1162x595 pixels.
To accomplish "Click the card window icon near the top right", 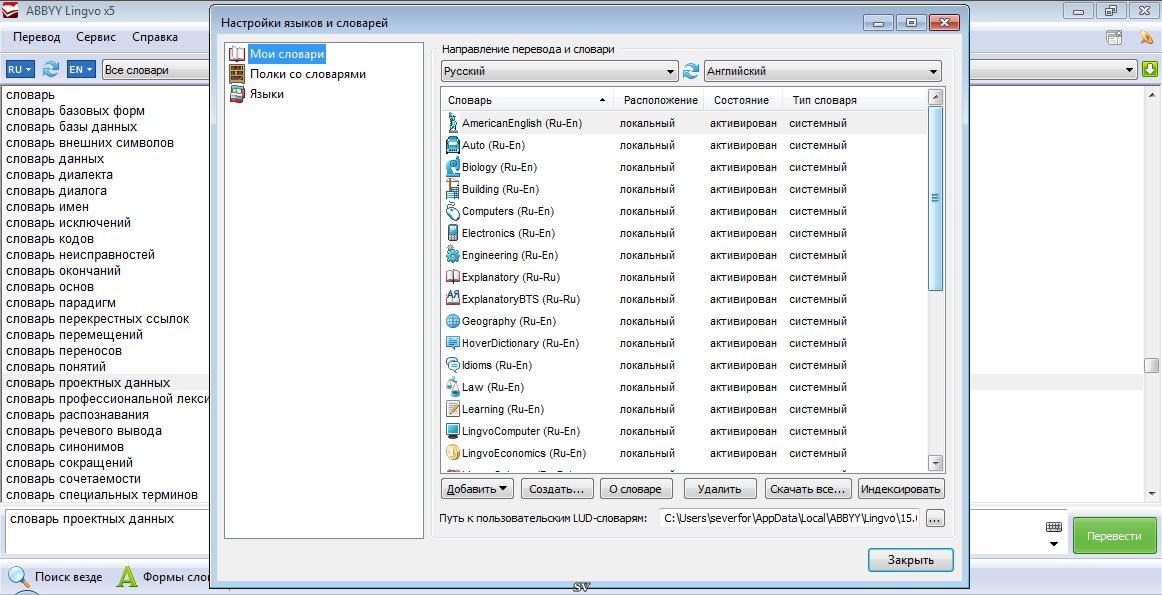I will click(x=1114, y=37).
